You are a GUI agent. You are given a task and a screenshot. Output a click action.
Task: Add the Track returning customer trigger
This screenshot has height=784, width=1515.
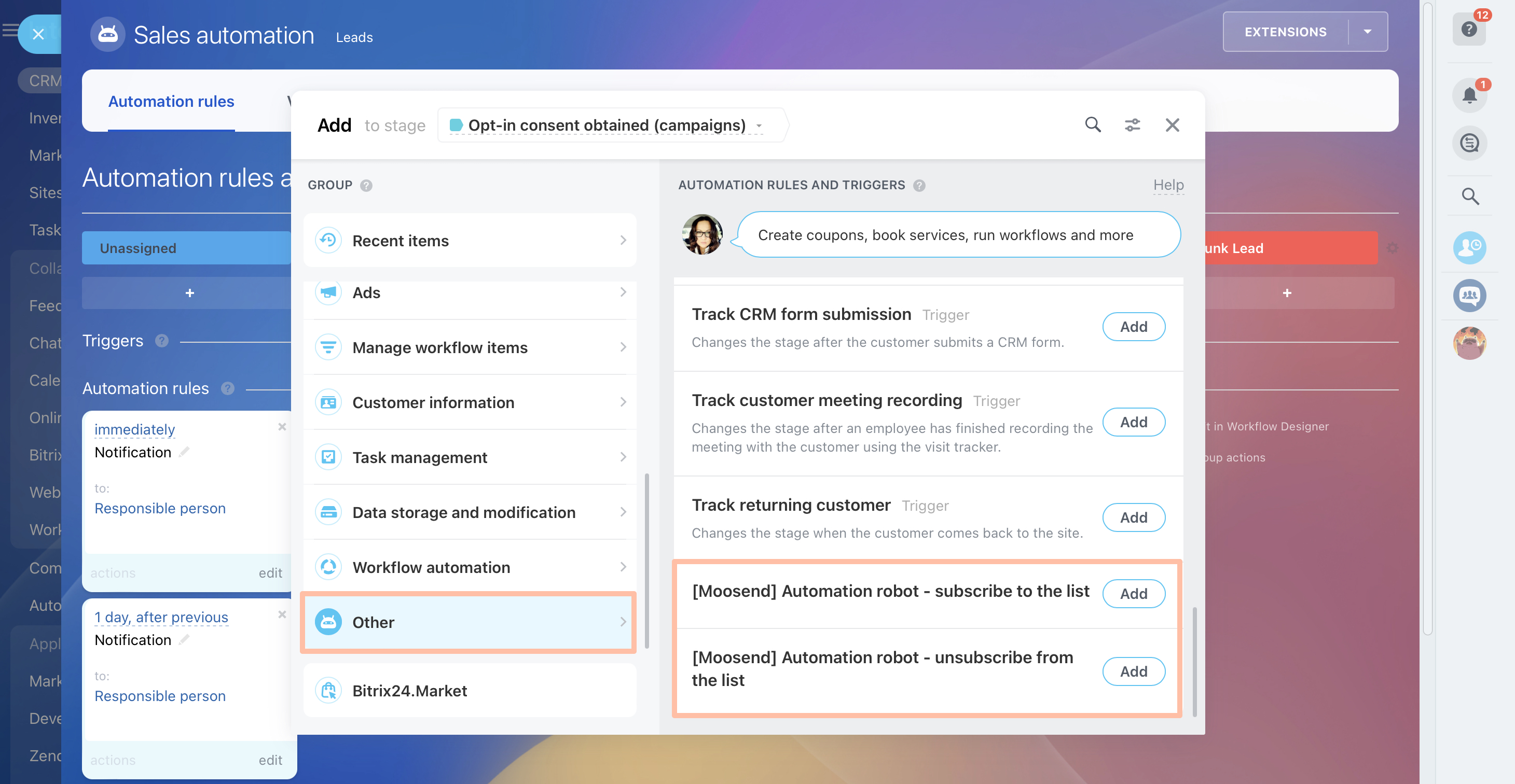tap(1133, 517)
